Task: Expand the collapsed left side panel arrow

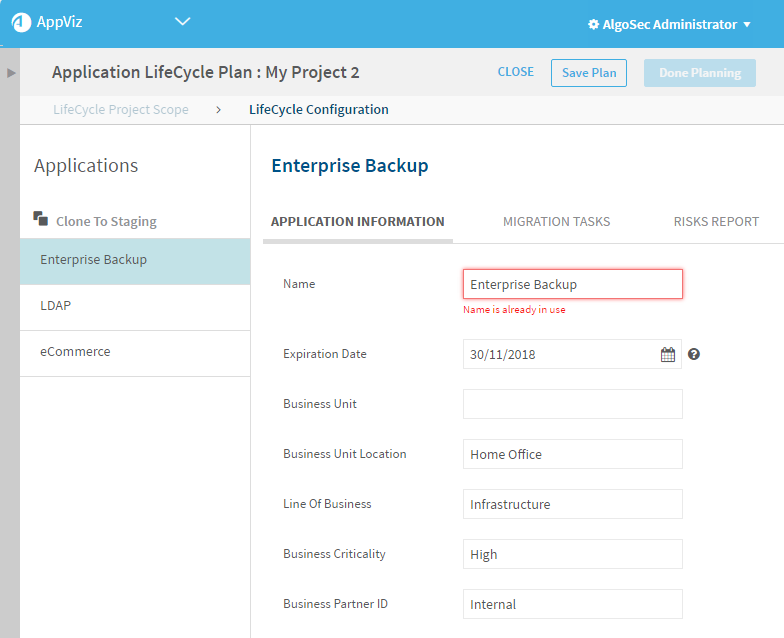Action: 11,73
